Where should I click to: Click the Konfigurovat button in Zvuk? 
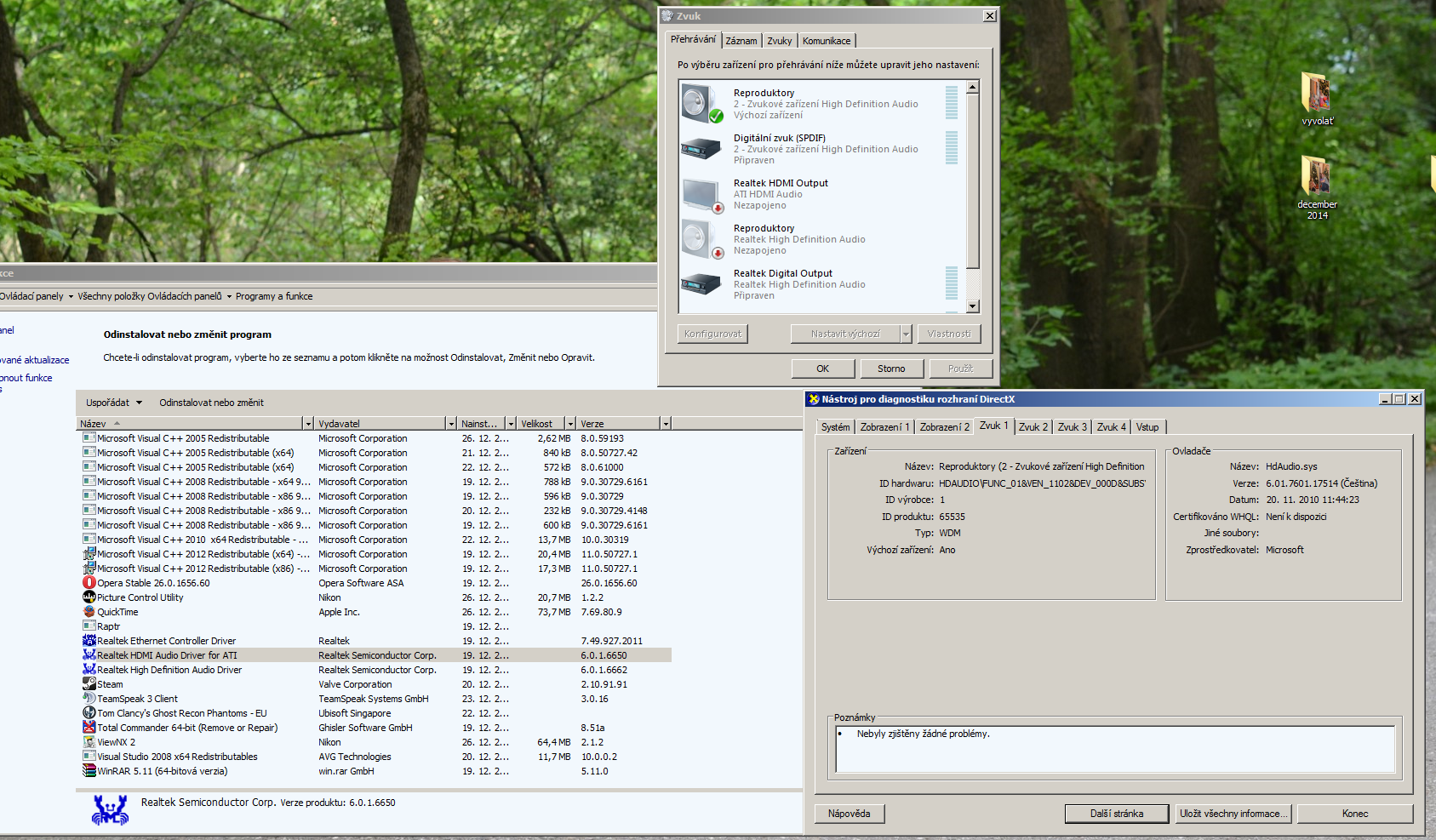click(x=712, y=334)
